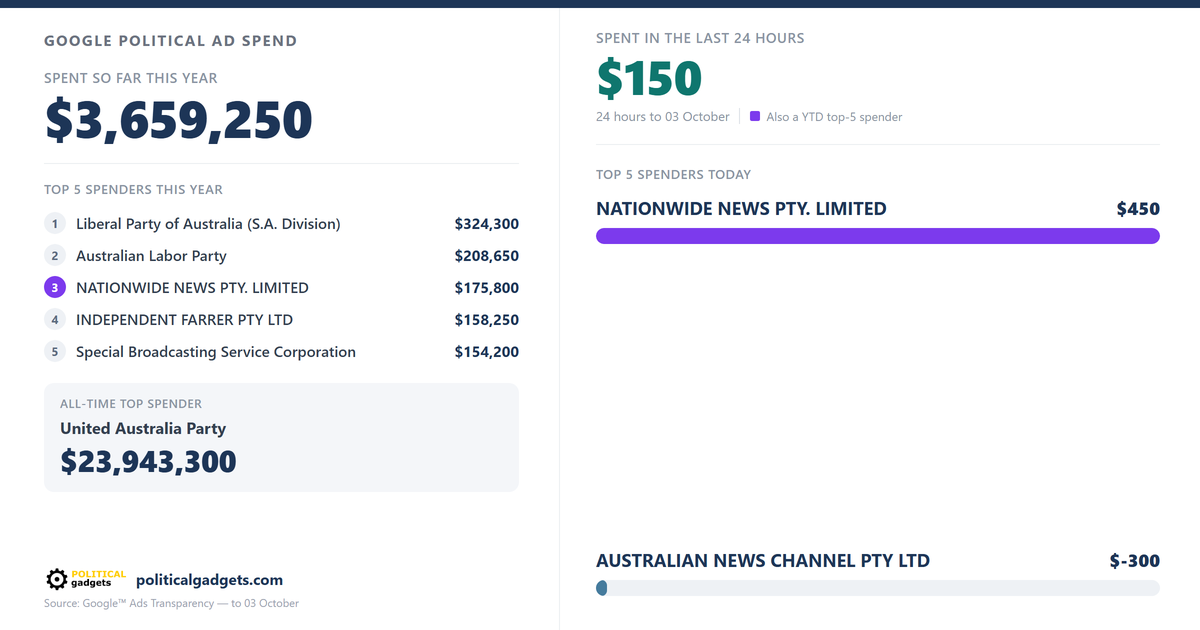Click the $175,800 amount
Image resolution: width=1200 pixels, height=630 pixels.
tap(487, 288)
